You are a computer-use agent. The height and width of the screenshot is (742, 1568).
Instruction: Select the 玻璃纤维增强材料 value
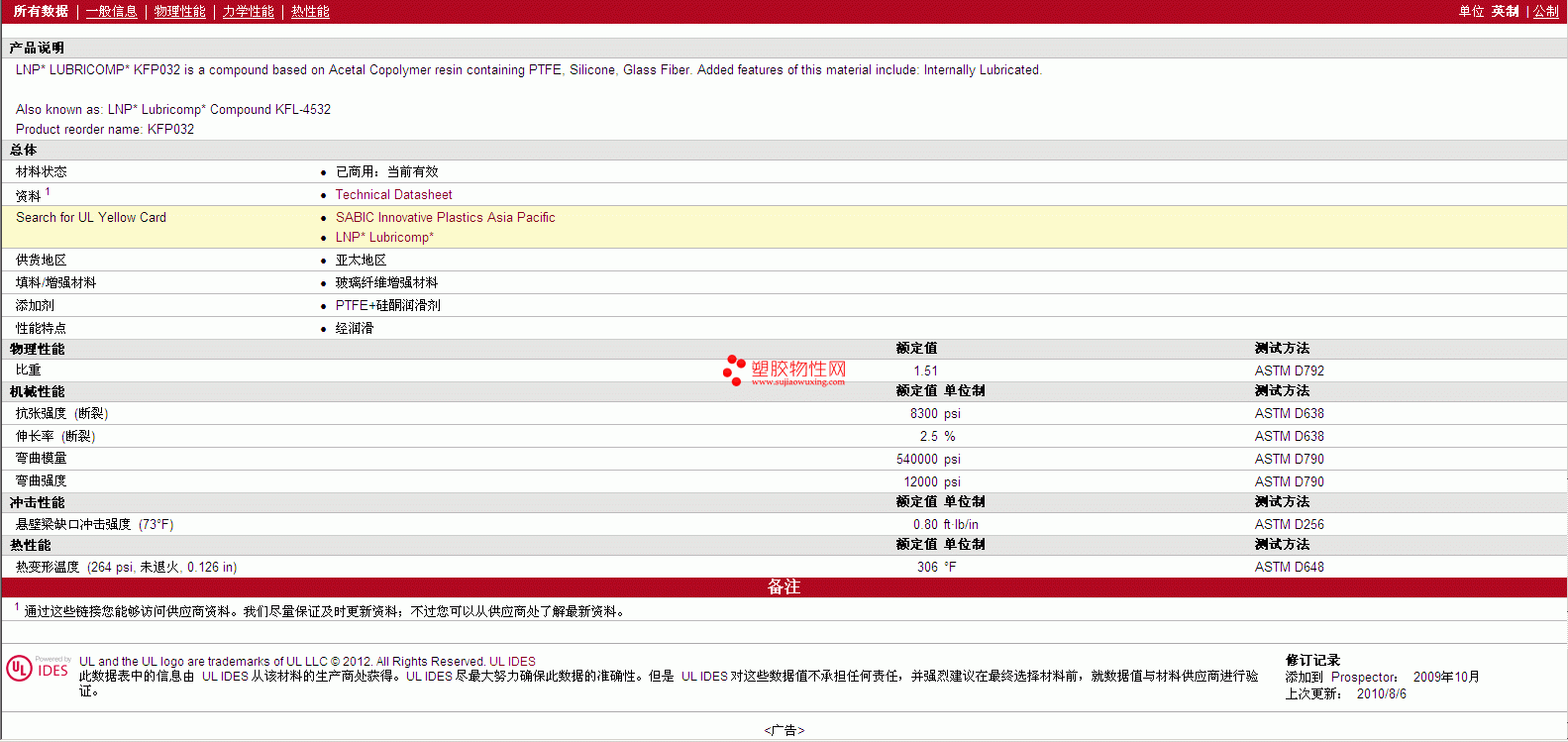[x=386, y=282]
